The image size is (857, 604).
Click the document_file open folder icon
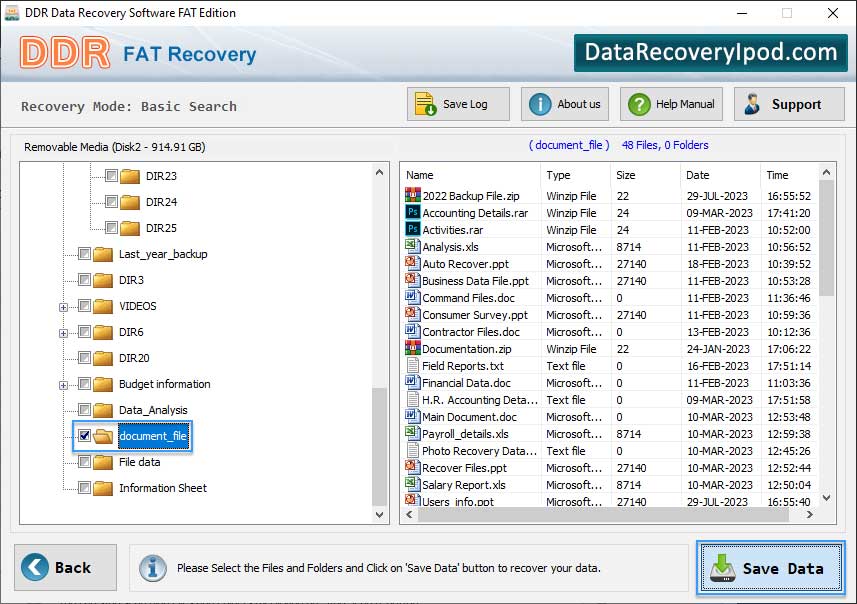click(103, 436)
